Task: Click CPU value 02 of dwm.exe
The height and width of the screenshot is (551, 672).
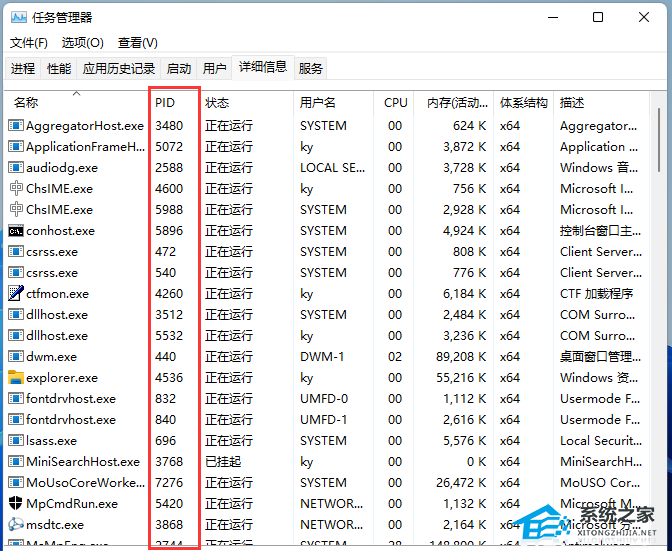Action: coord(395,356)
